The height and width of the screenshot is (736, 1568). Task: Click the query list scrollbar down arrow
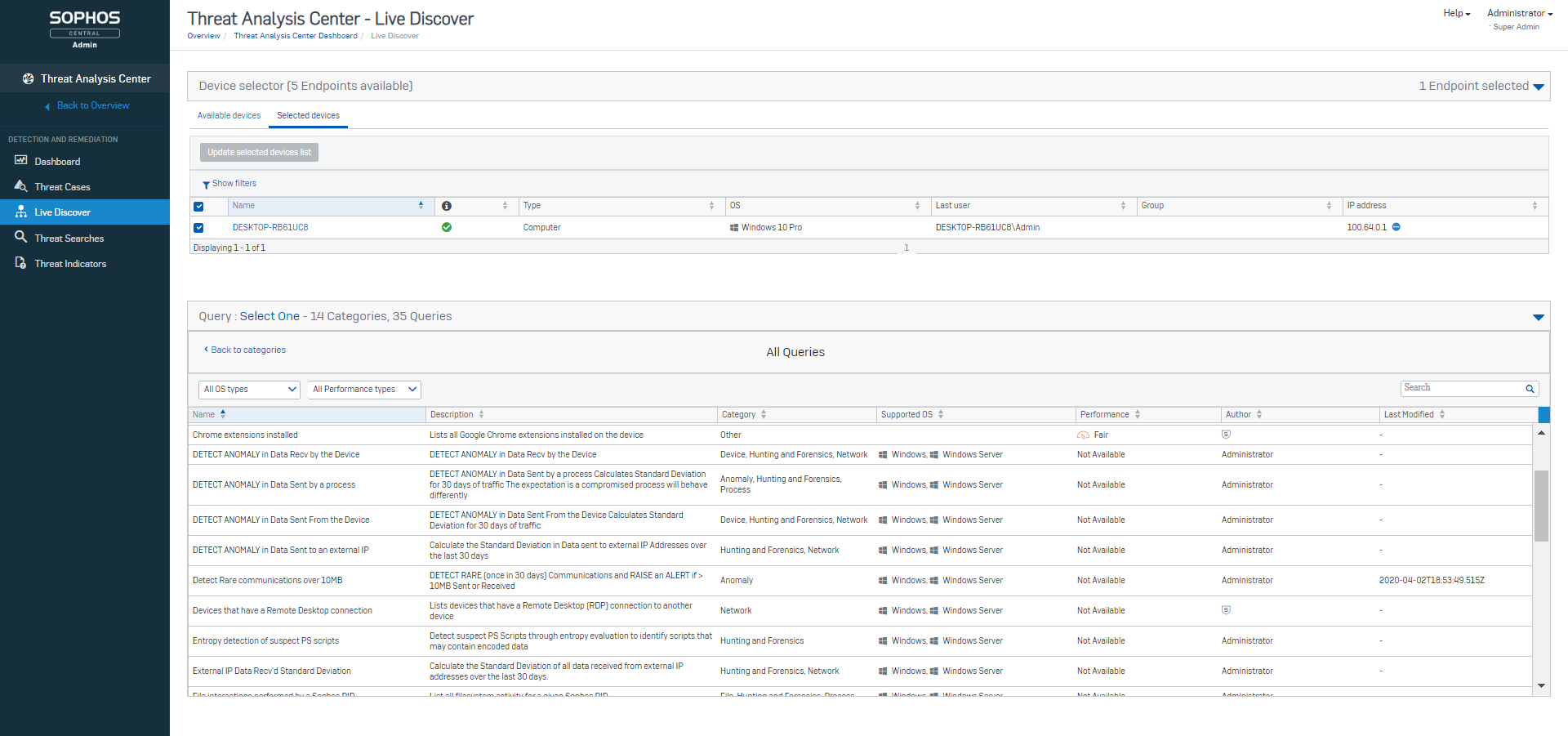[x=1541, y=685]
